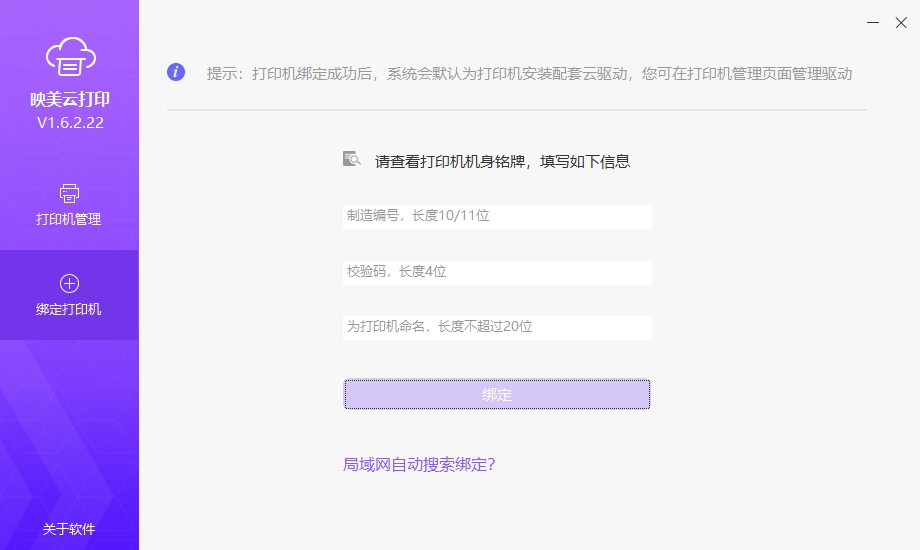Viewport: 920px width, 550px height.
Task: Select the 绑定打印机 sidebar label
Action: coord(69,309)
